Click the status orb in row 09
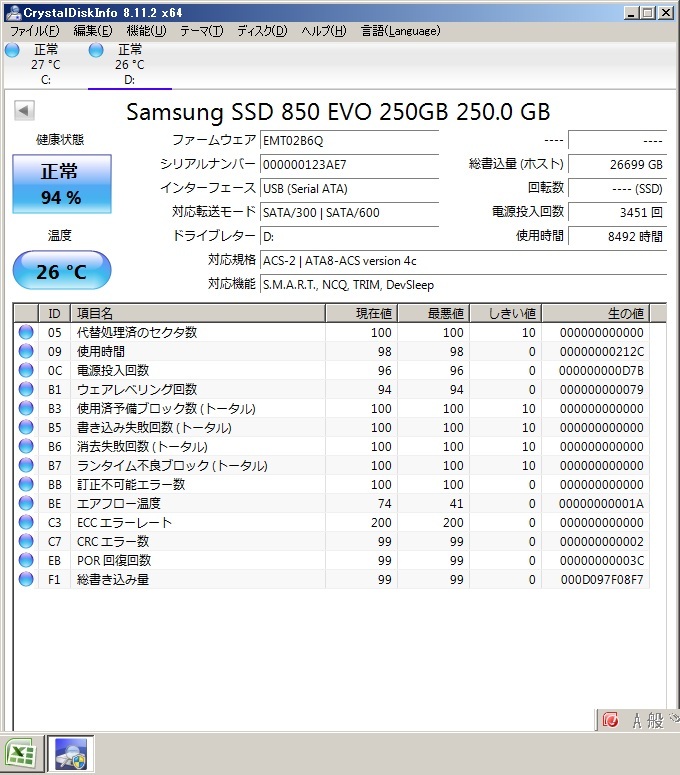 26,351
